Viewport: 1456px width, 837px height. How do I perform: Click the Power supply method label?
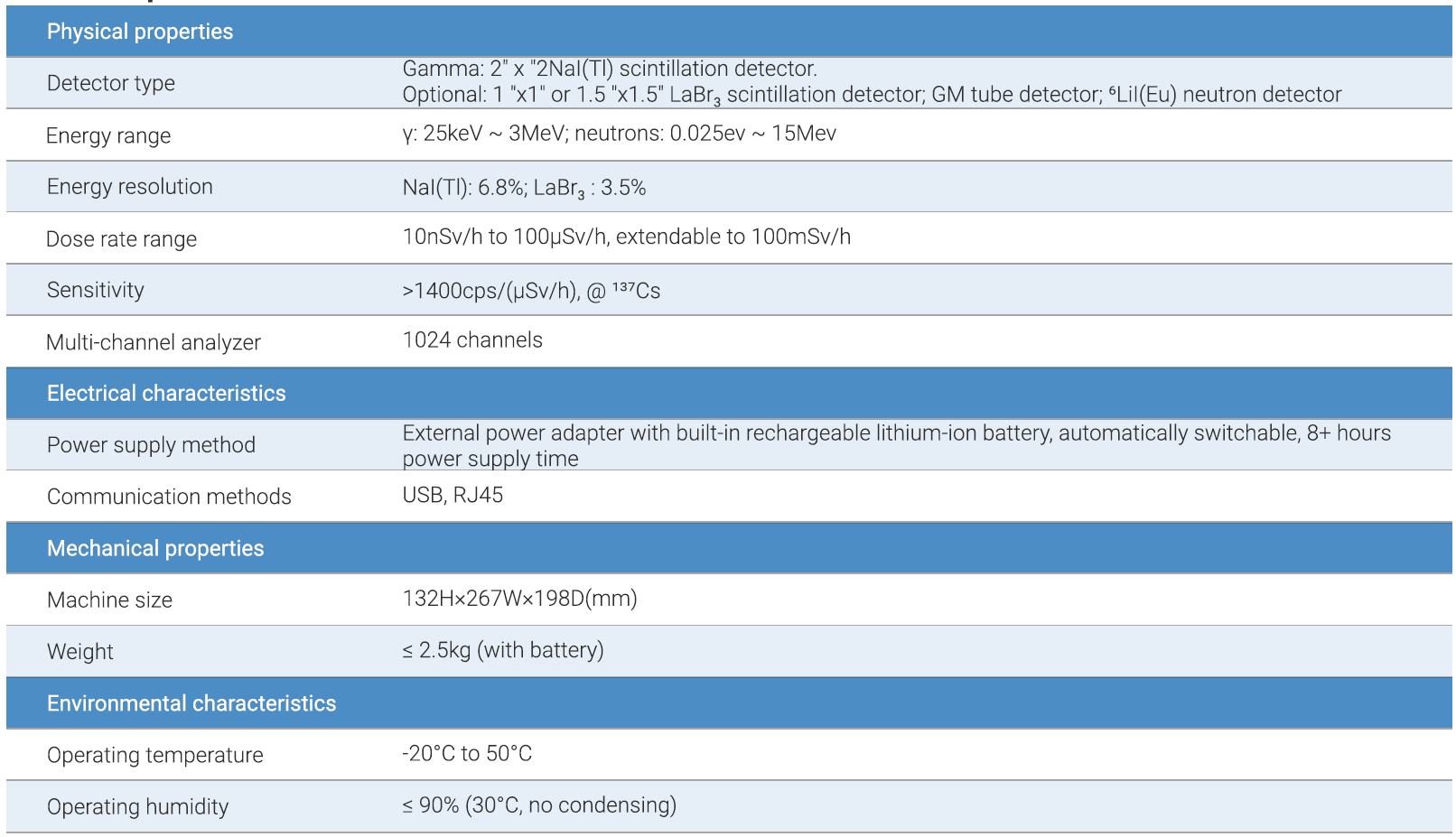pos(152,445)
